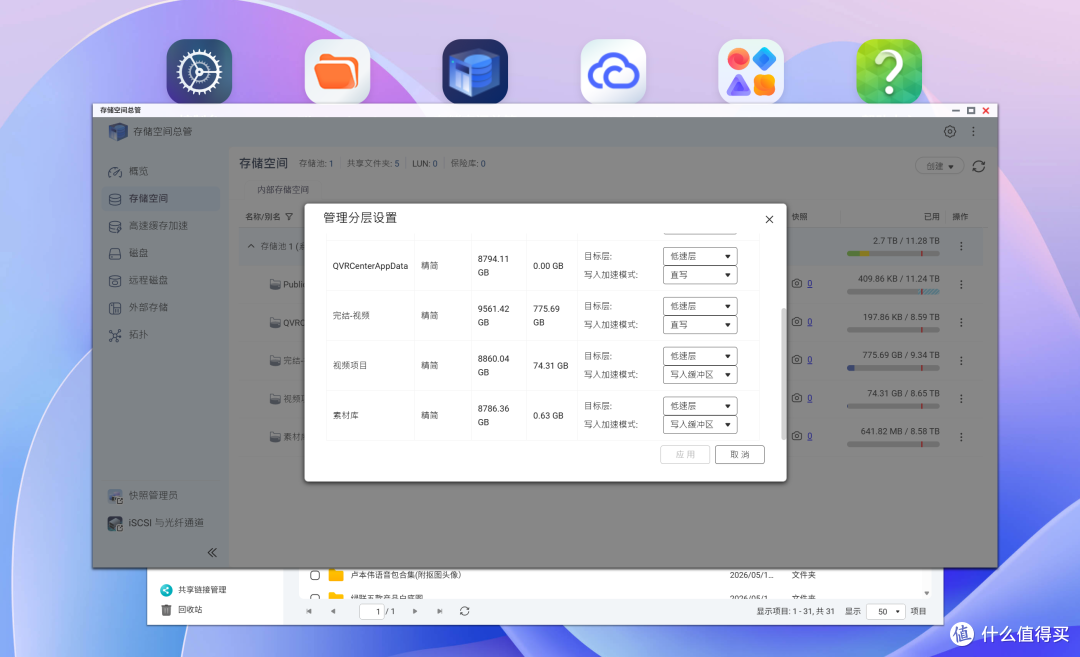Collapse the sidebar with the double chevron
This screenshot has width=1080, height=657.
pos(212,552)
